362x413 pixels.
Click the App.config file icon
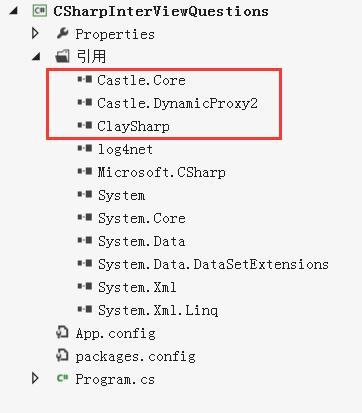pyautogui.click(x=62, y=332)
